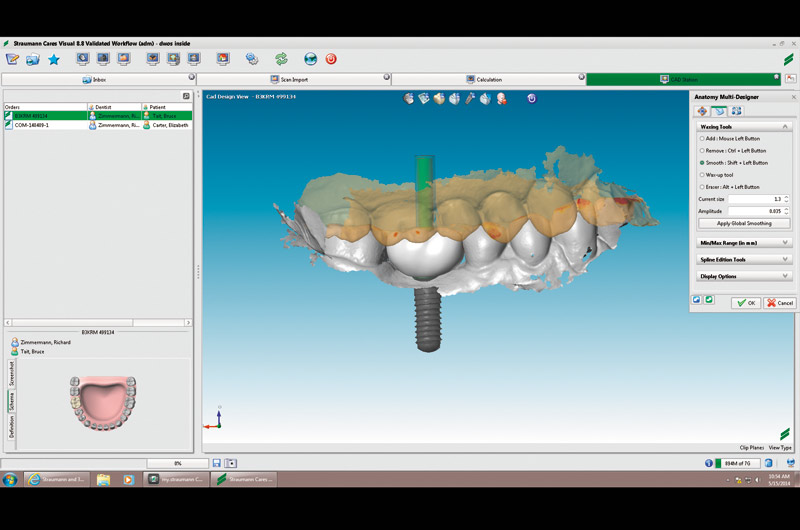
Task: Decrease Current size with the down arrow
Action: click(786, 201)
